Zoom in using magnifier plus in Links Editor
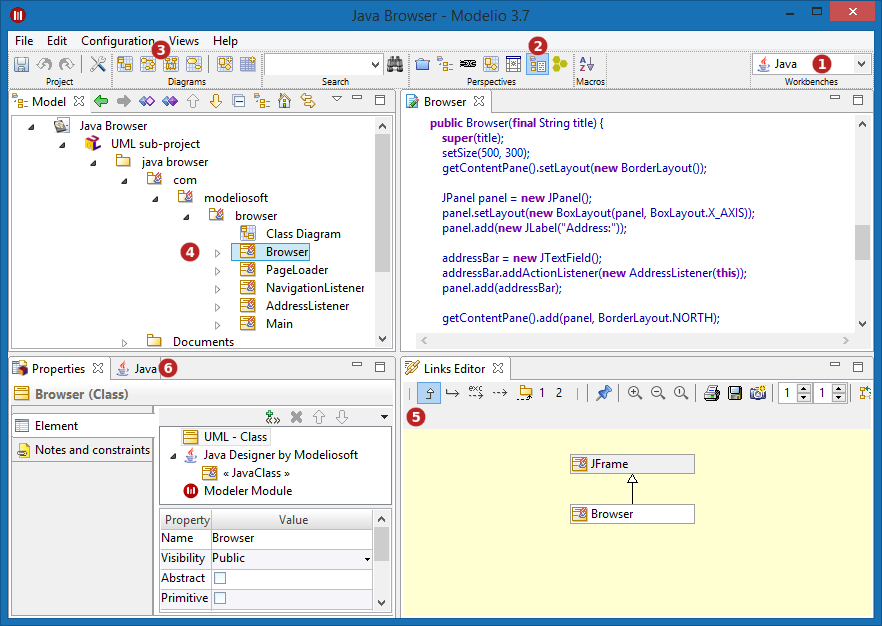The image size is (882, 626). click(635, 393)
